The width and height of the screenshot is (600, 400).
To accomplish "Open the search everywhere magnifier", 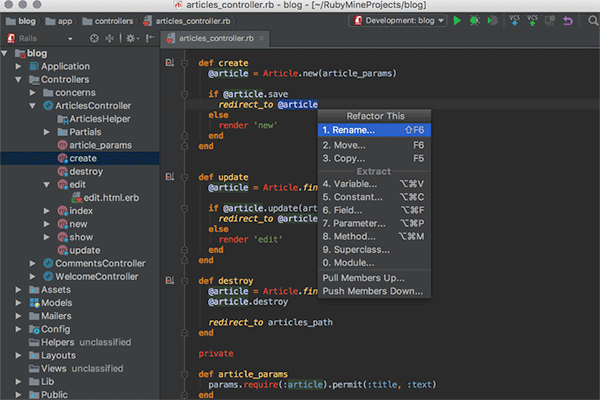I will pyautogui.click(x=593, y=21).
